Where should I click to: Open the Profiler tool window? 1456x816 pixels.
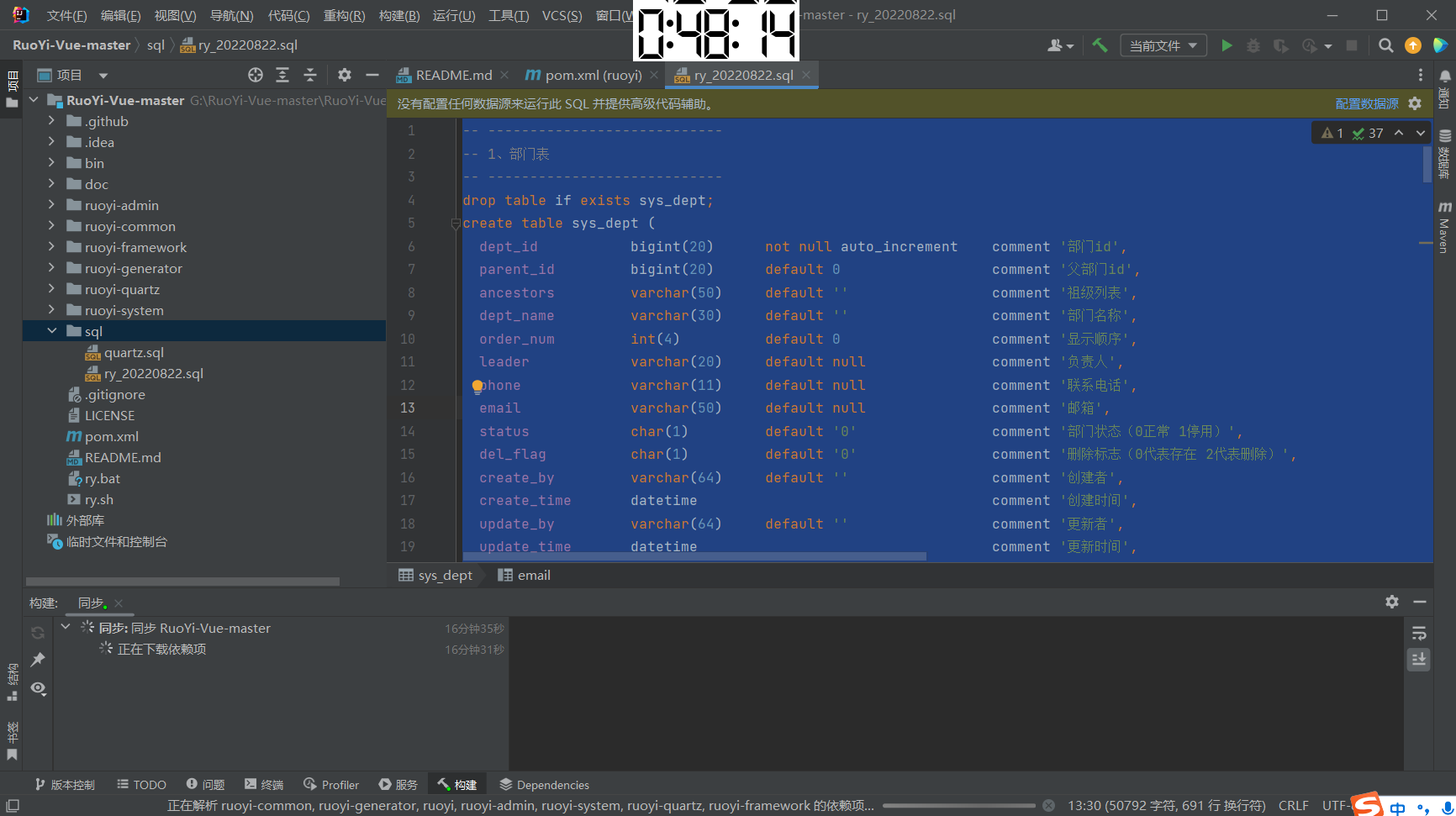pos(331,784)
